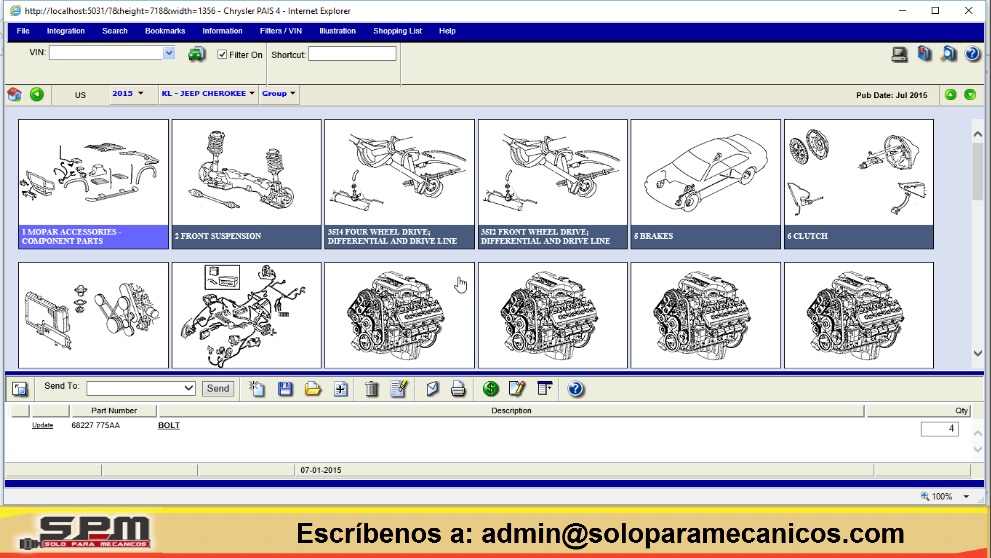Image resolution: width=991 pixels, height=558 pixels.
Task: Click the green up arrow near Pub Date
Action: [950, 95]
